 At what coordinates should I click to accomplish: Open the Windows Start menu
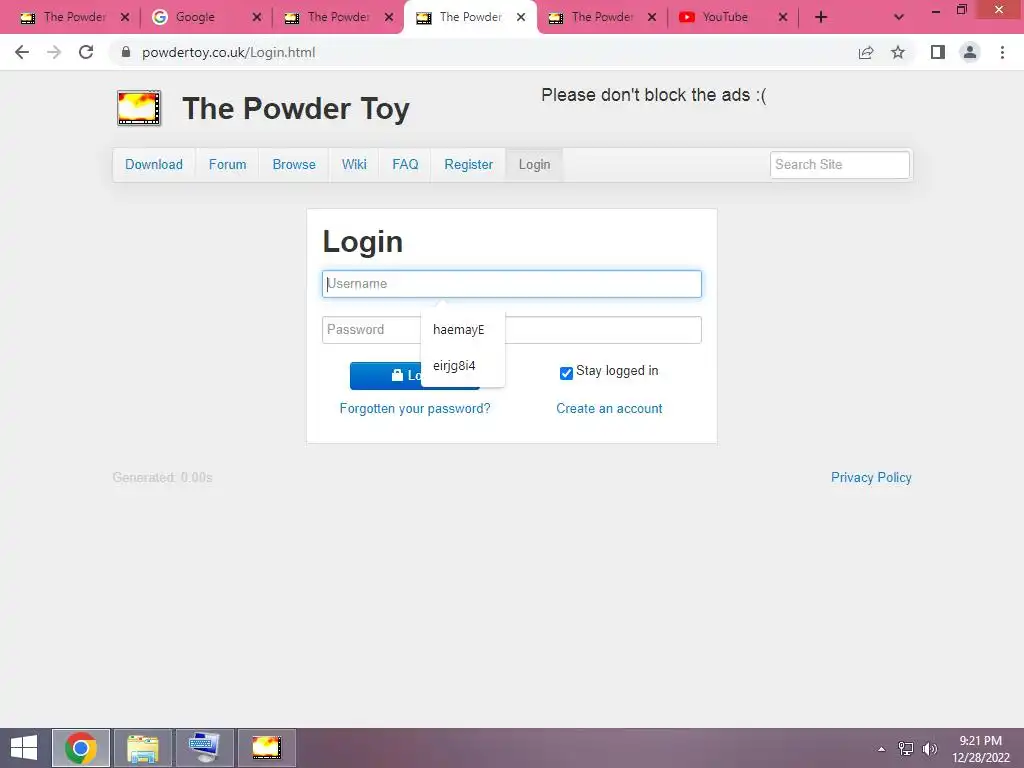pyautogui.click(x=24, y=748)
